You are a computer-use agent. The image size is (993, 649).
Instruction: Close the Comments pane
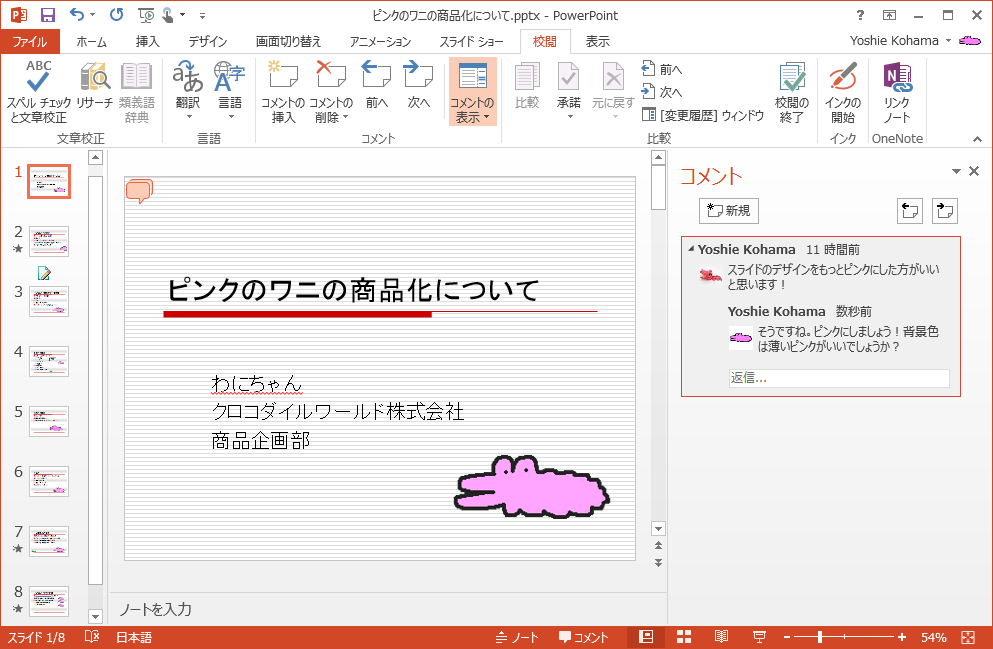point(974,171)
